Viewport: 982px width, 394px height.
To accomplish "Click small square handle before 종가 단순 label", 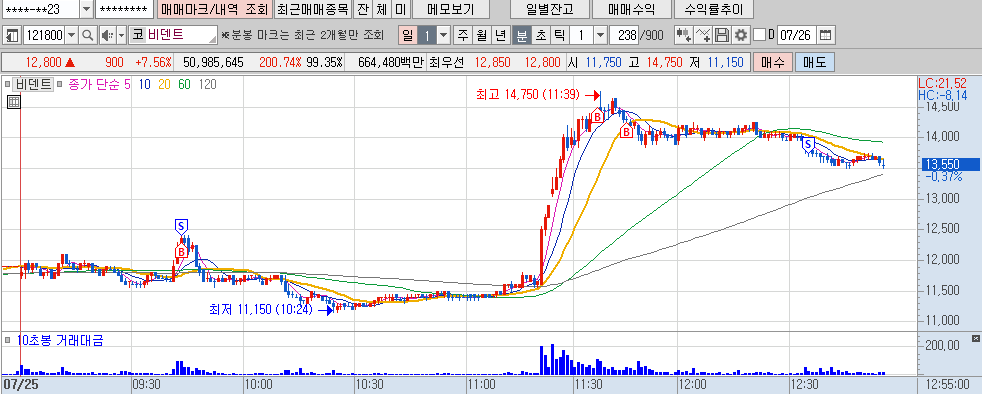I will (x=59, y=84).
